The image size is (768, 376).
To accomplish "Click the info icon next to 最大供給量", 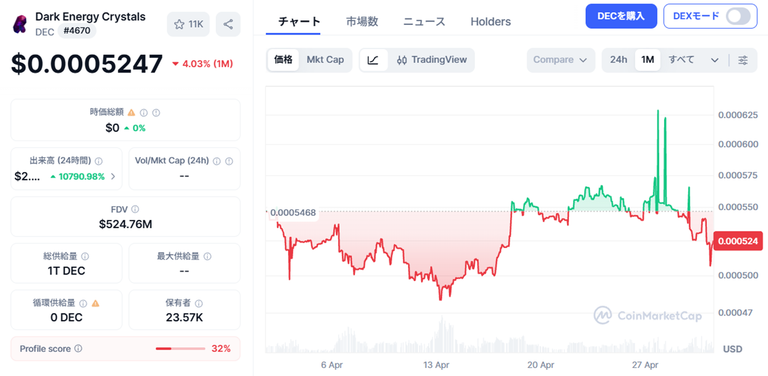I will coord(208,256).
